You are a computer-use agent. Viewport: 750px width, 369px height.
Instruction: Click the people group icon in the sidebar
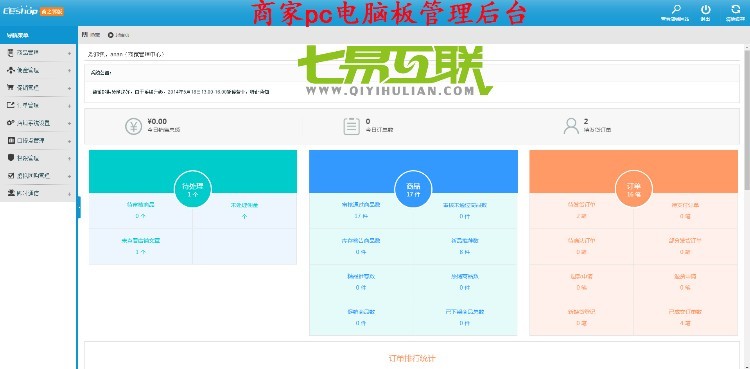(x=11, y=70)
